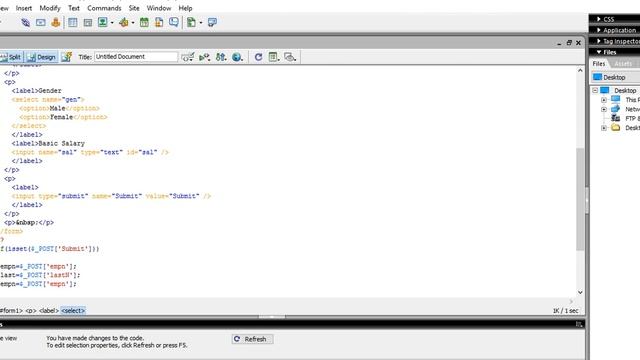640x360 pixels.
Task: Insert a Table from the toolbar
Action: click(x=73, y=22)
